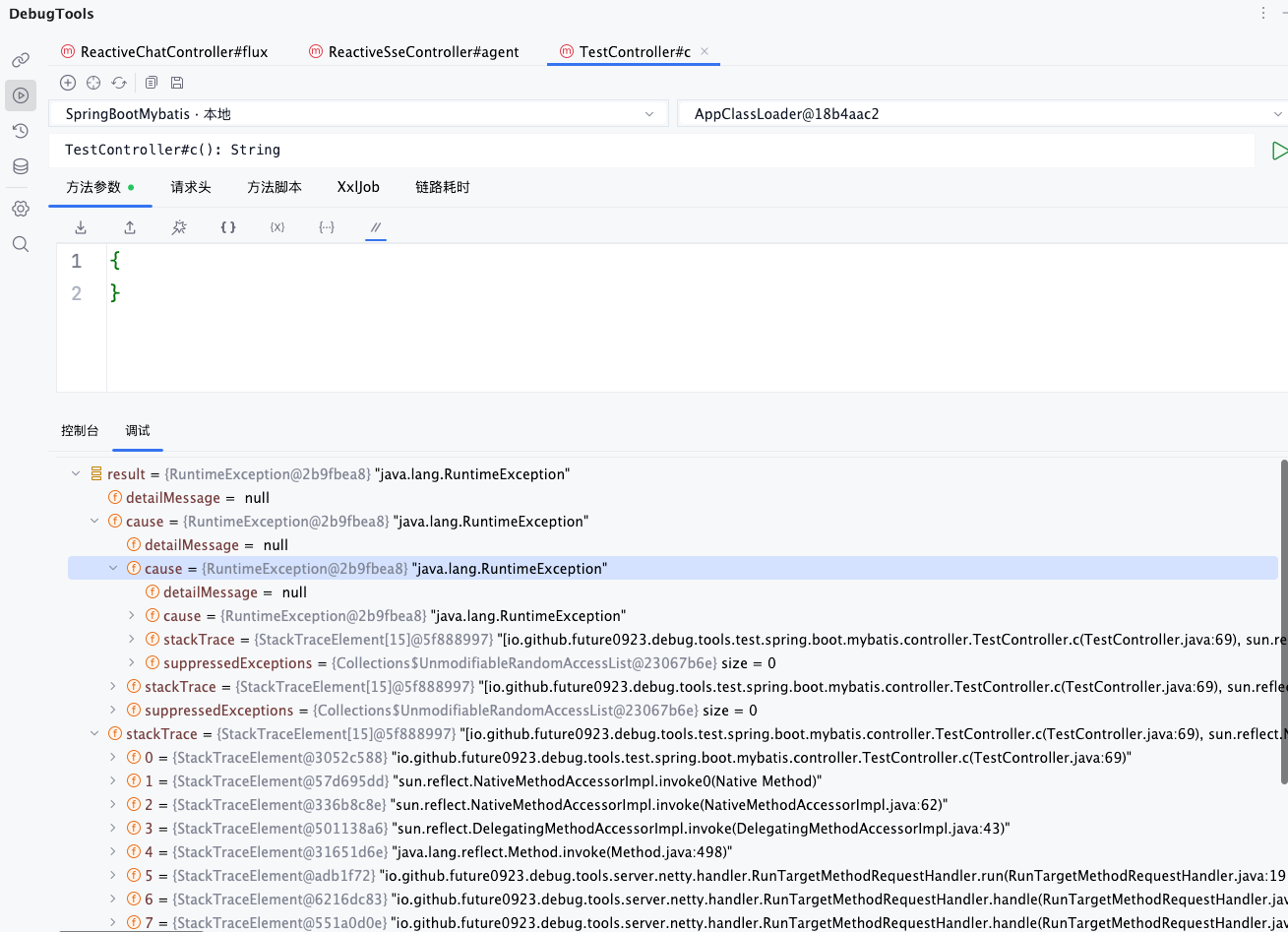Image resolution: width=1288 pixels, height=932 pixels.
Task: Select the result's top detailMessage = null row
Action: 673,498
